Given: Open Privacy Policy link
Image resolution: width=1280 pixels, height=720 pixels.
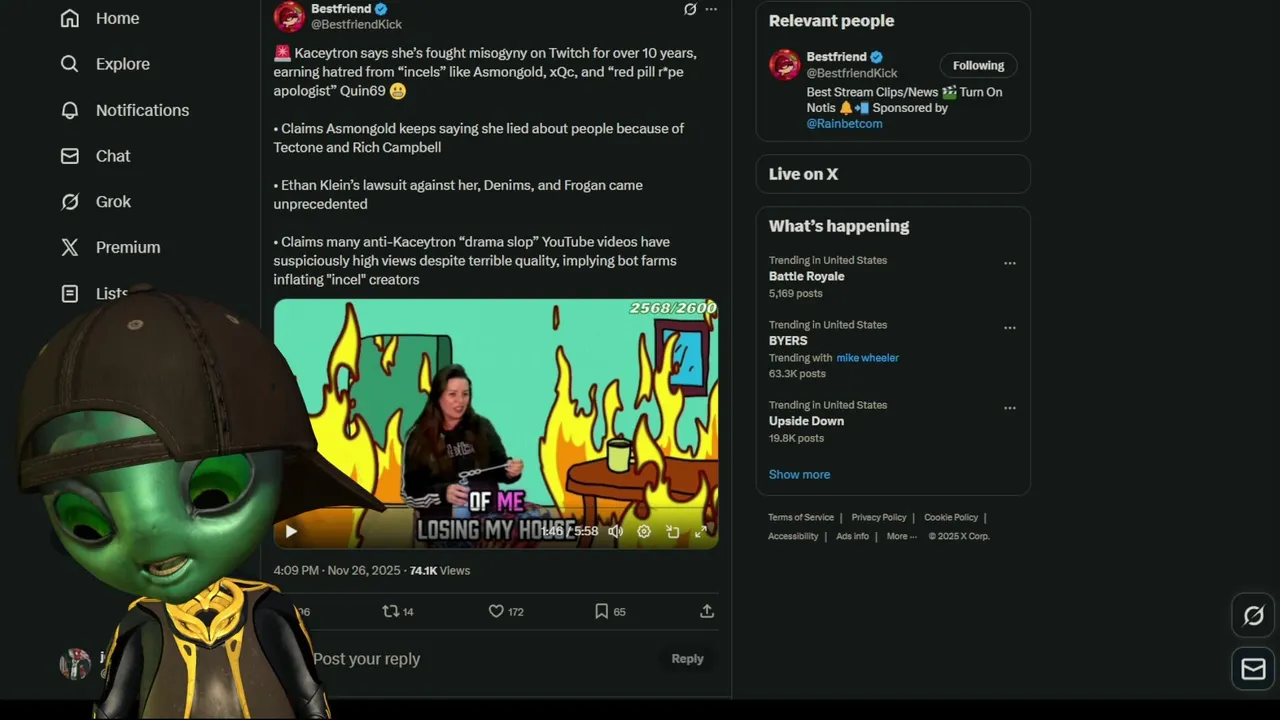Looking at the screenshot, I should pos(879,518).
